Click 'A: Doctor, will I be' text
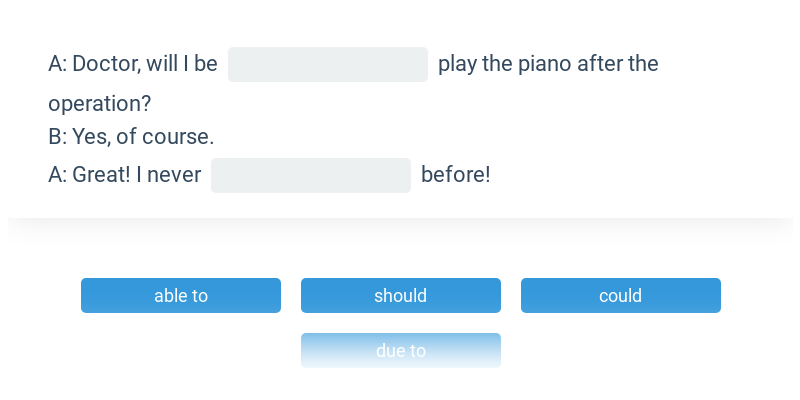The height and width of the screenshot is (400, 800). tap(133, 64)
